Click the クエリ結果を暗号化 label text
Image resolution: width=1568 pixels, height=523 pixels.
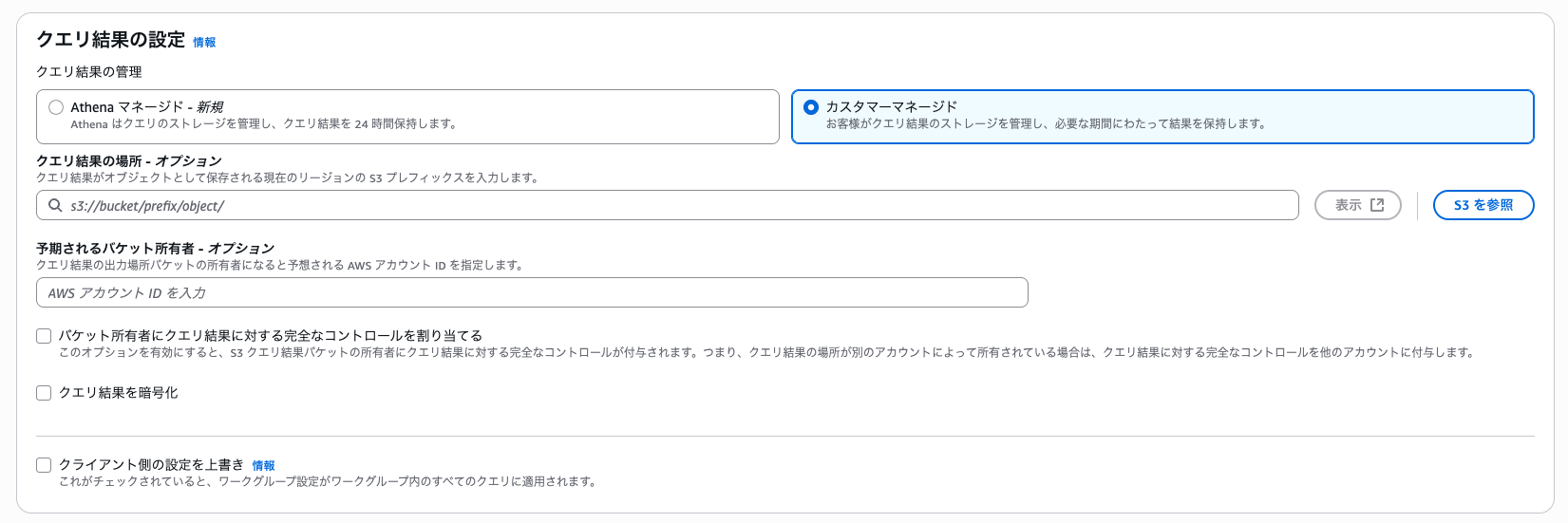[119, 393]
